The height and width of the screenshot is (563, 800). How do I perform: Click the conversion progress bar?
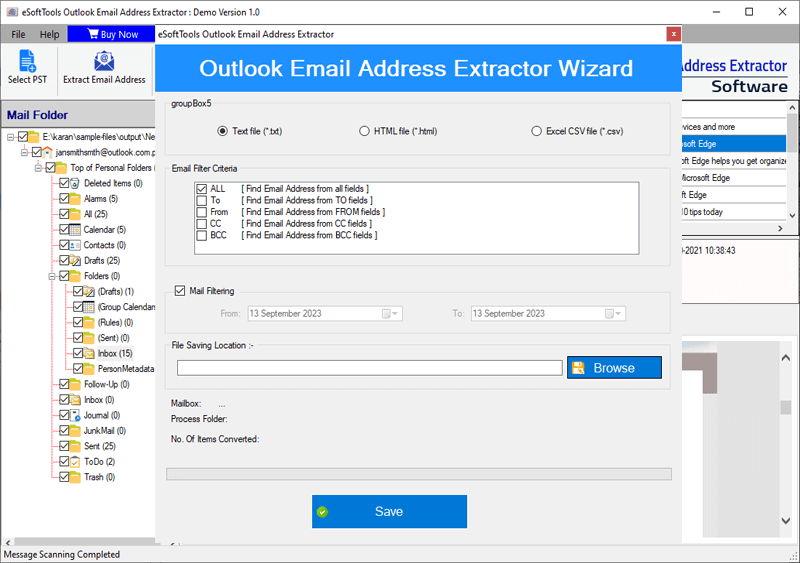pos(418,474)
